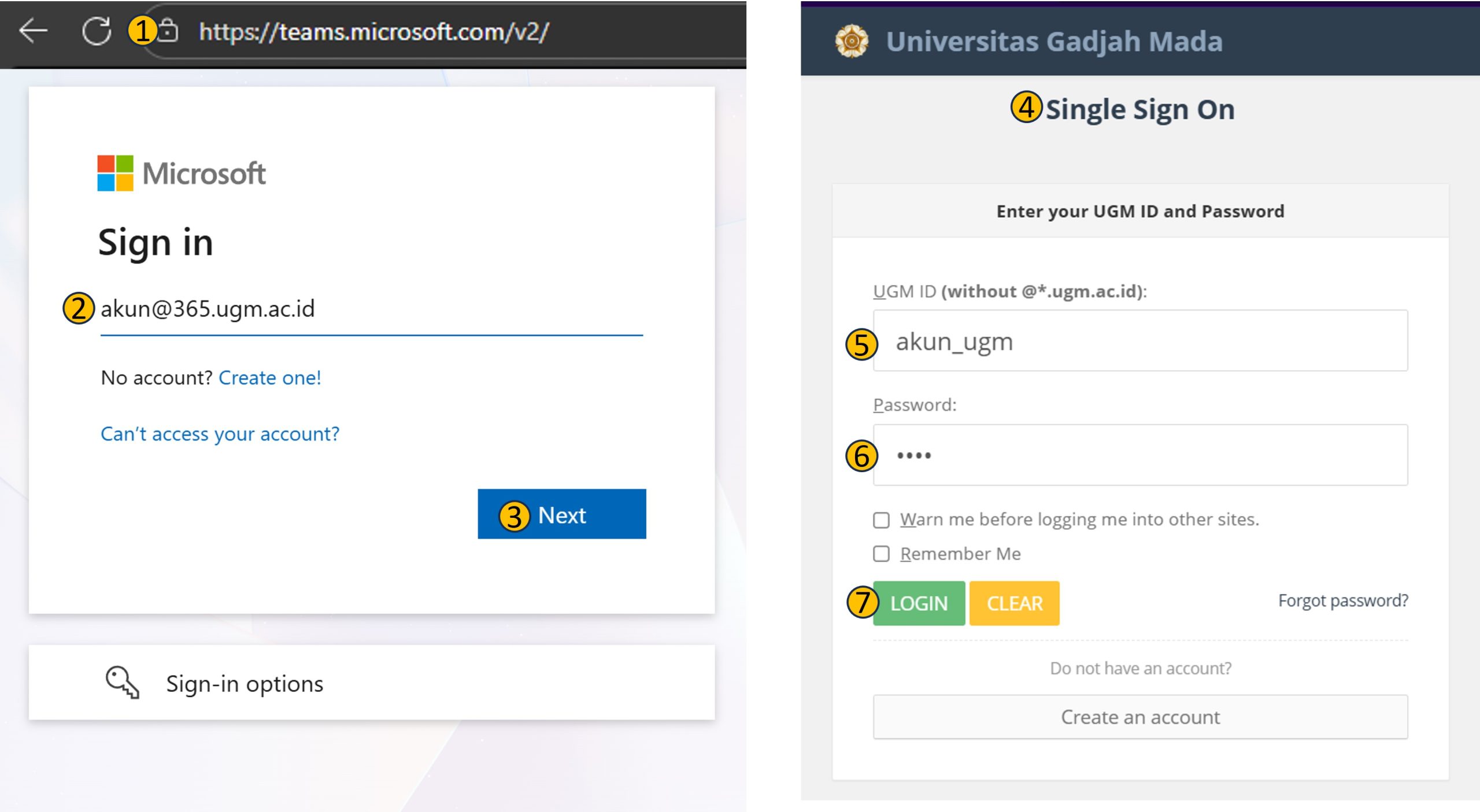Click the key icon for sign-in options
The height and width of the screenshot is (812, 1480).
(122, 683)
